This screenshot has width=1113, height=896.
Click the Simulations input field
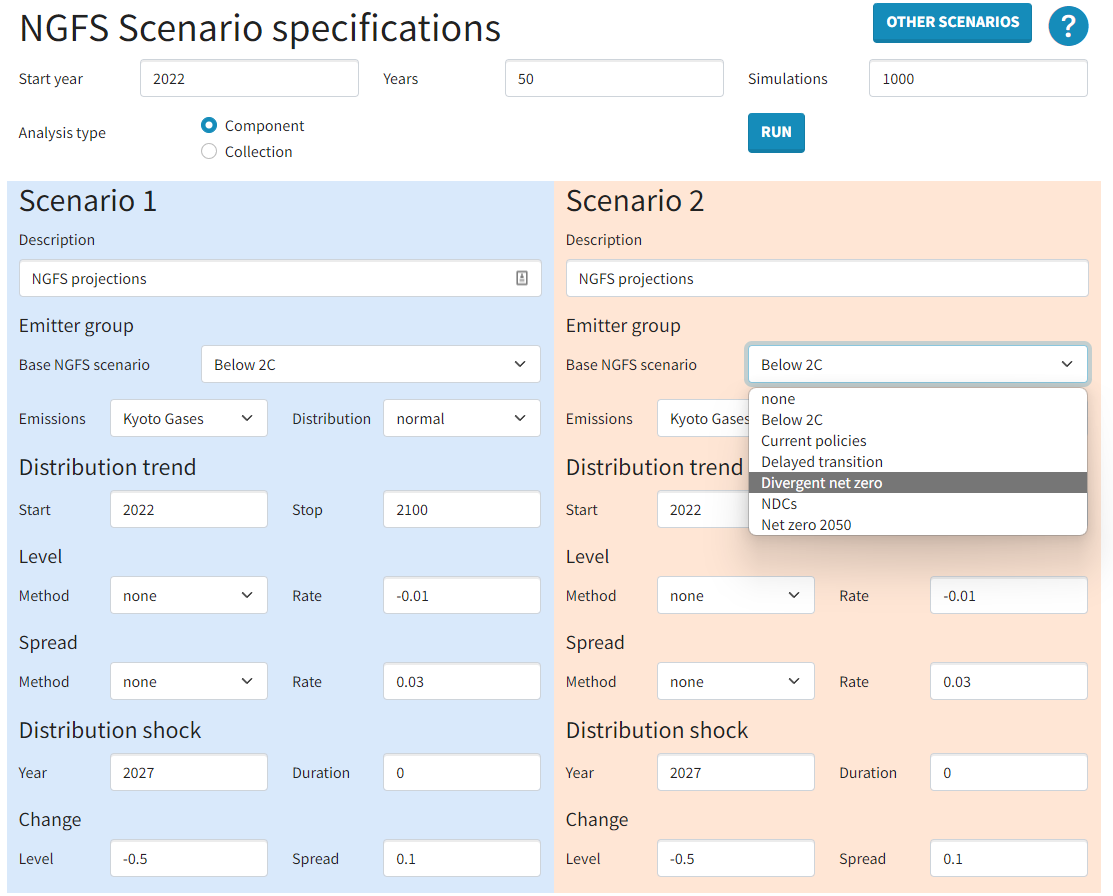coord(977,78)
